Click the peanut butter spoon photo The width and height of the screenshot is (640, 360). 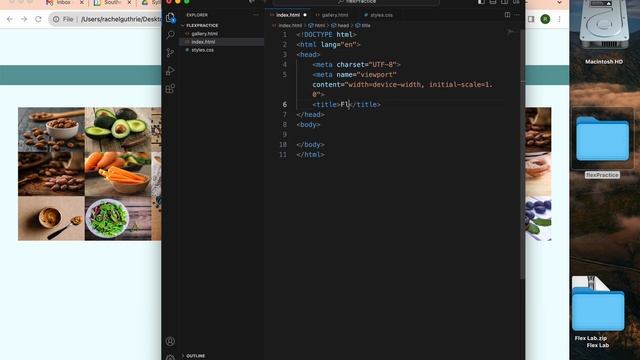[x=51, y=219]
